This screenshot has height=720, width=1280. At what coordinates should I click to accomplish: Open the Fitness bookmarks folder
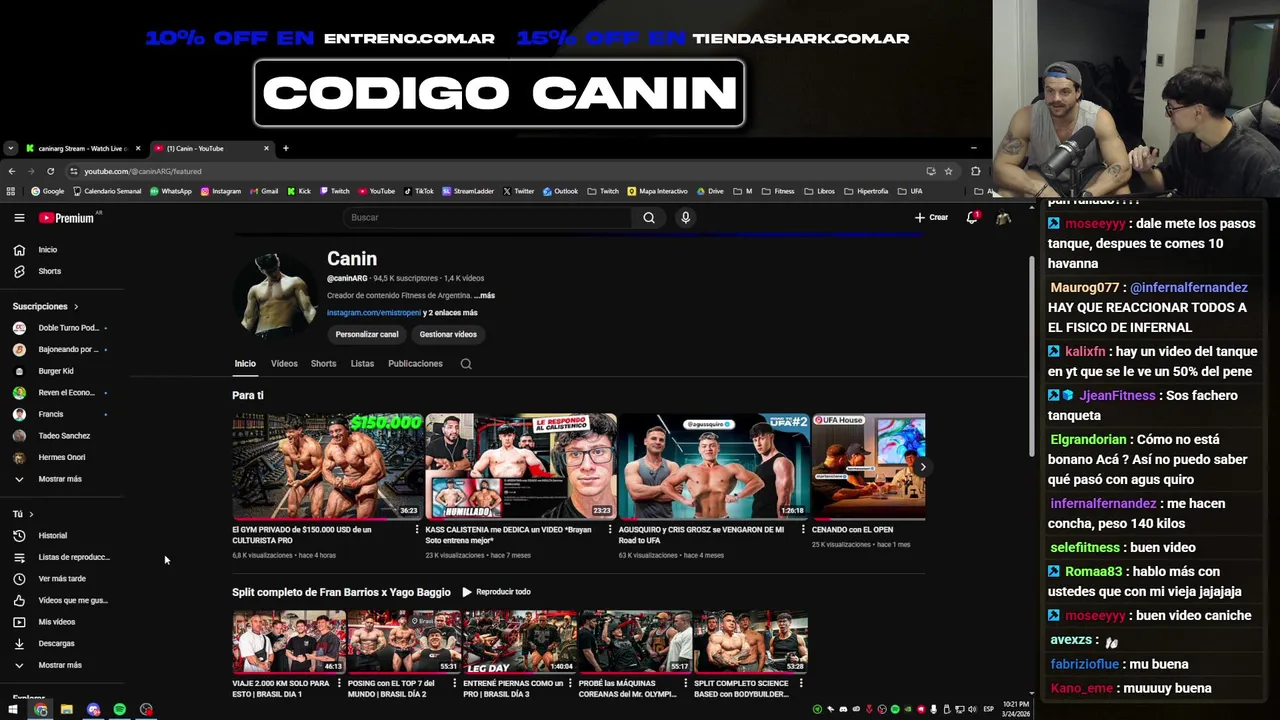[x=778, y=191]
